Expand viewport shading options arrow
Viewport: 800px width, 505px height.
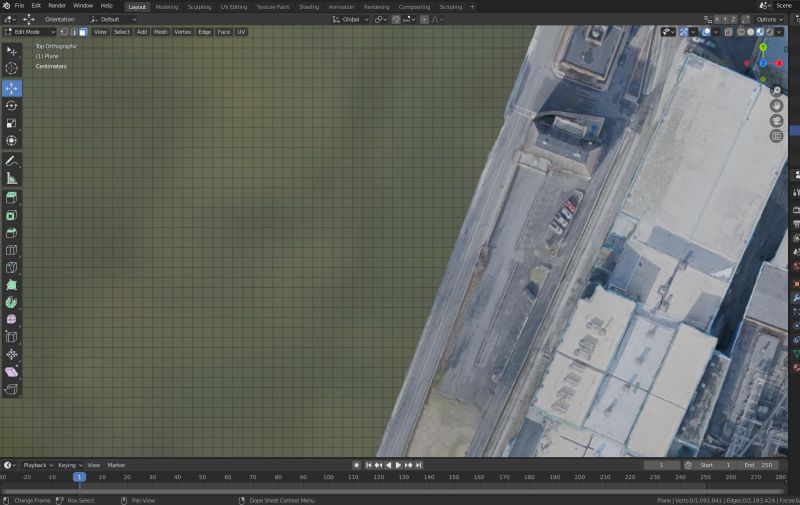coord(779,32)
